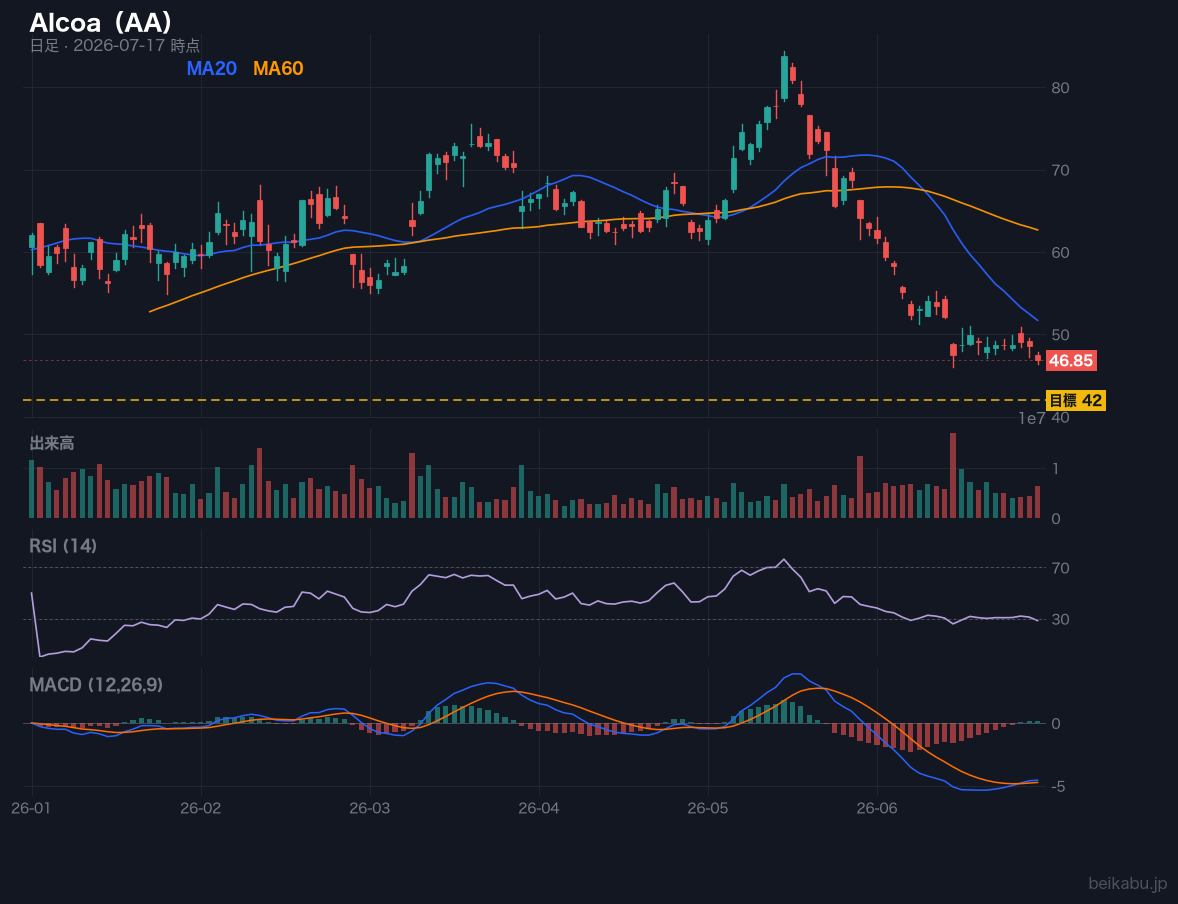This screenshot has height=904, width=1178.
Task: Click the 26-06 date axis label
Action: pos(877,809)
